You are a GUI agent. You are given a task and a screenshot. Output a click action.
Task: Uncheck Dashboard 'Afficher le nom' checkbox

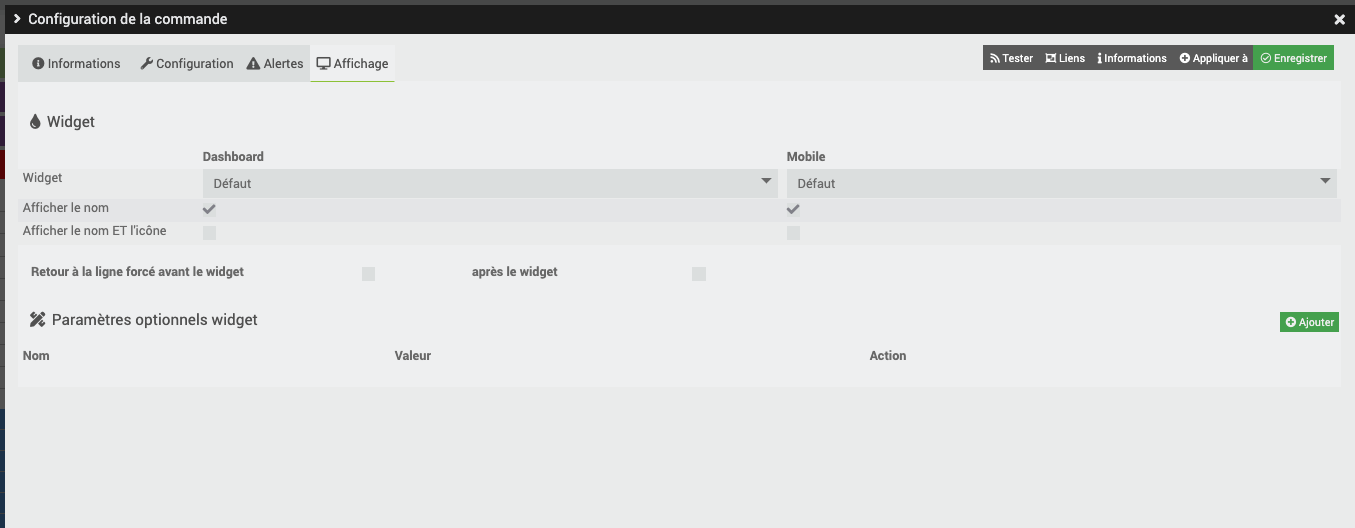point(209,209)
